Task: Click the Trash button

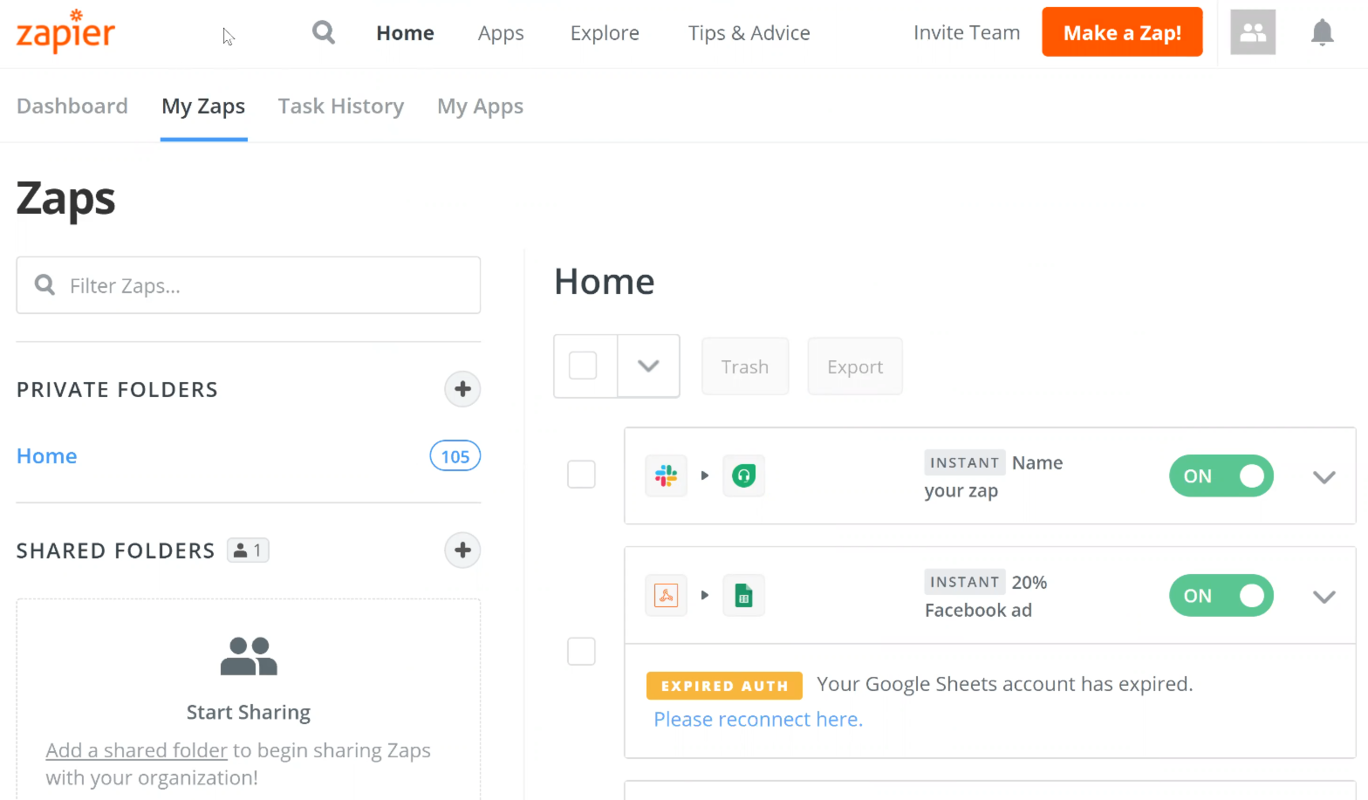Action: pos(745,366)
